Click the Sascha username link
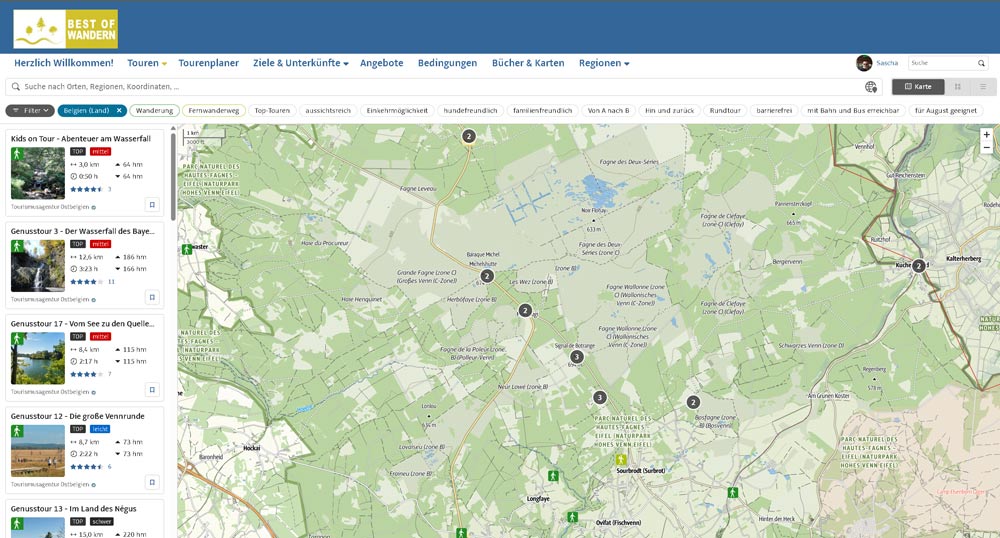The width and height of the screenshot is (1000, 538). (x=886, y=63)
